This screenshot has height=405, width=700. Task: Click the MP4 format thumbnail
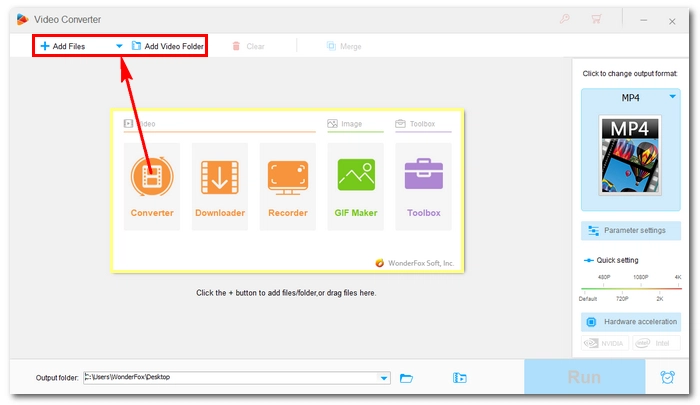(x=630, y=155)
